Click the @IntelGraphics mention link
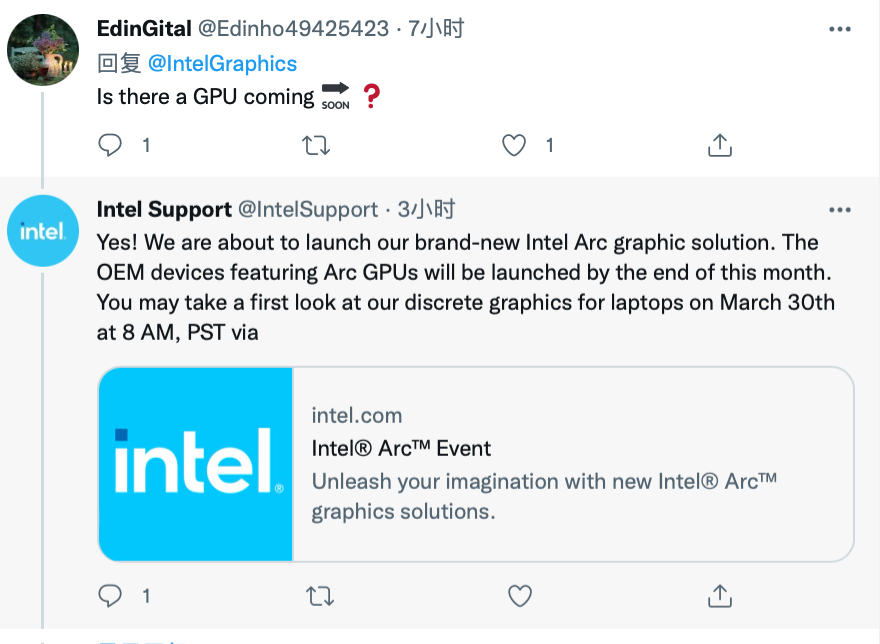The image size is (880, 644). click(x=222, y=64)
